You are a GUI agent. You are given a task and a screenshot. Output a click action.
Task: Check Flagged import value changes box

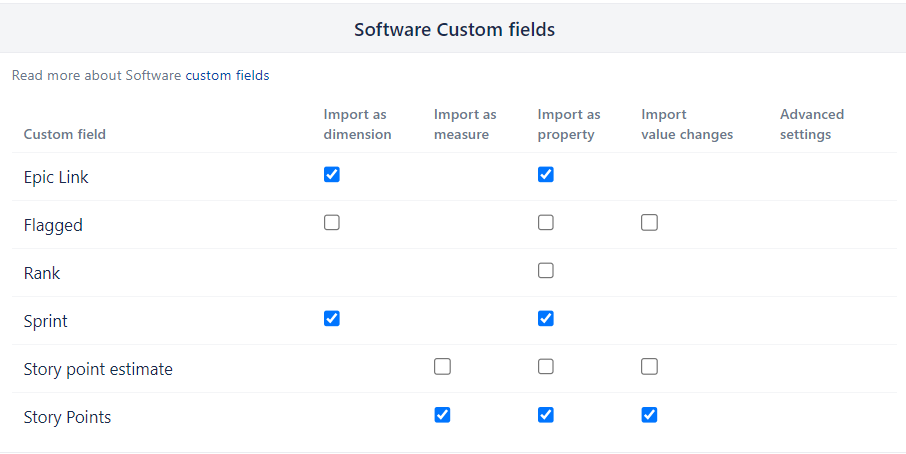pyautogui.click(x=650, y=223)
